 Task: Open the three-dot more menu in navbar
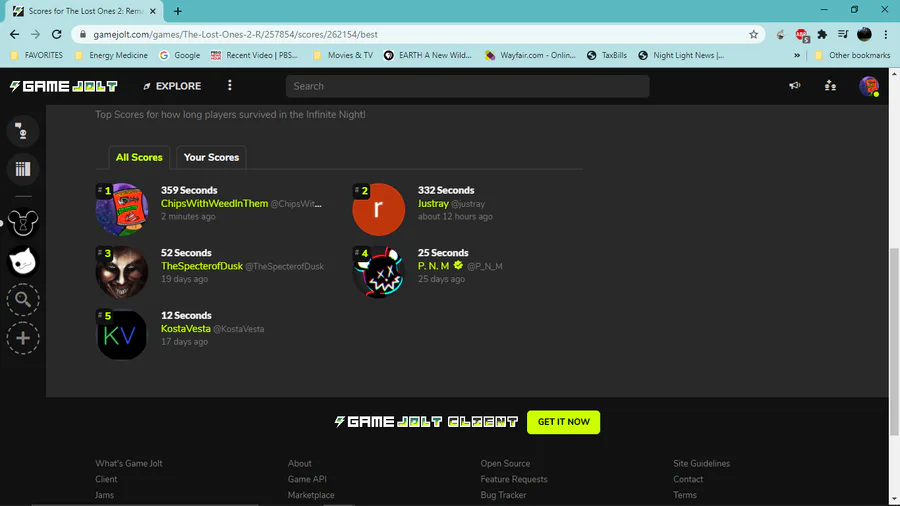pos(230,85)
